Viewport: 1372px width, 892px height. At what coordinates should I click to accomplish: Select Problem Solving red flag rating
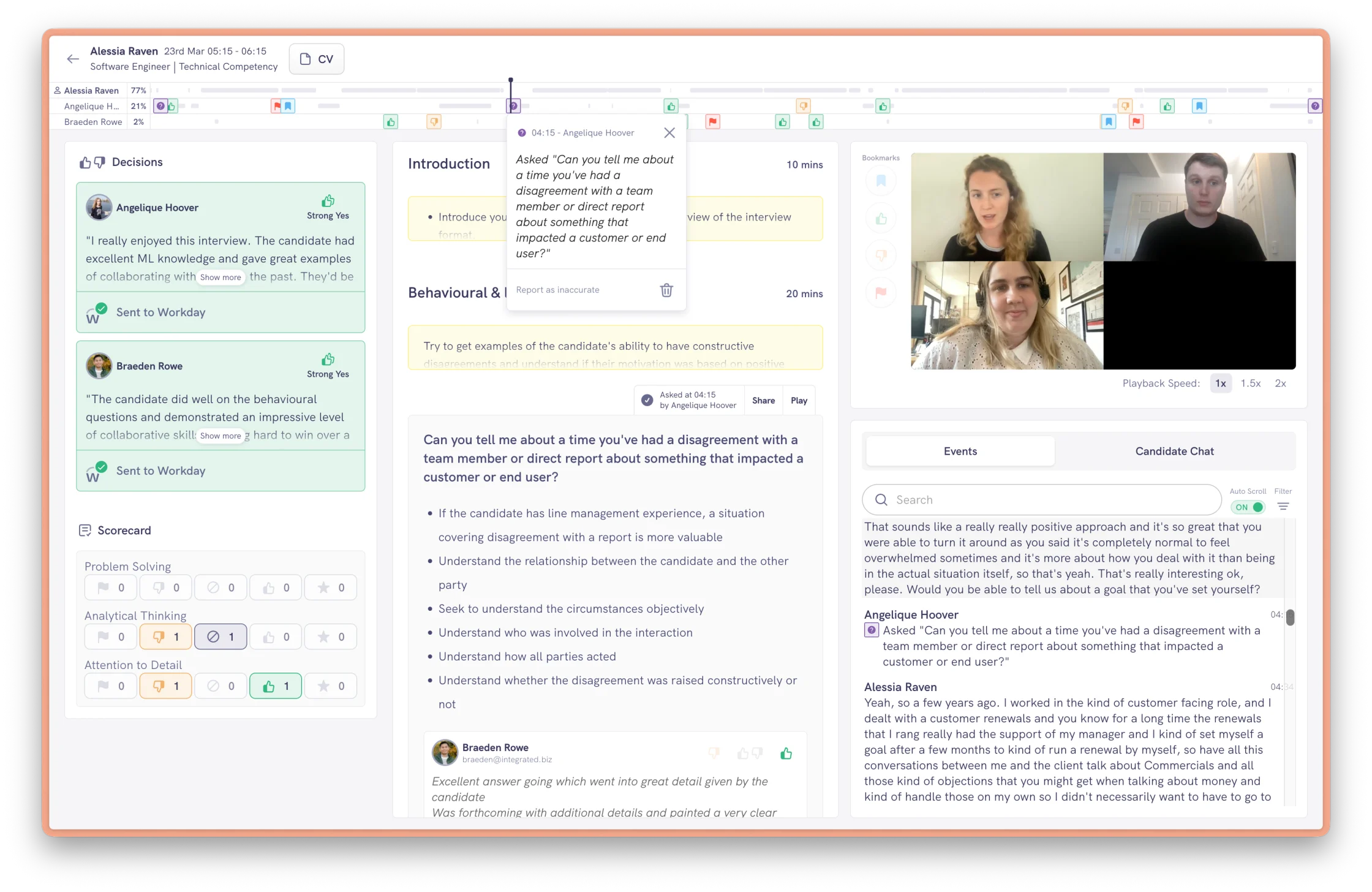[111, 588]
